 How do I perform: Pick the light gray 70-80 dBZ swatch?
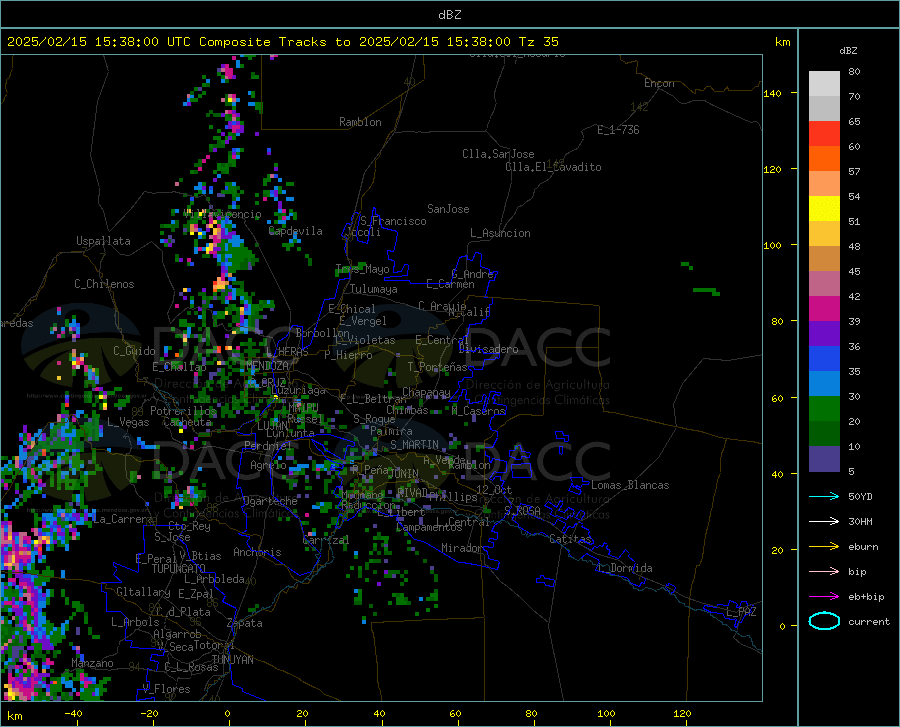pyautogui.click(x=824, y=84)
